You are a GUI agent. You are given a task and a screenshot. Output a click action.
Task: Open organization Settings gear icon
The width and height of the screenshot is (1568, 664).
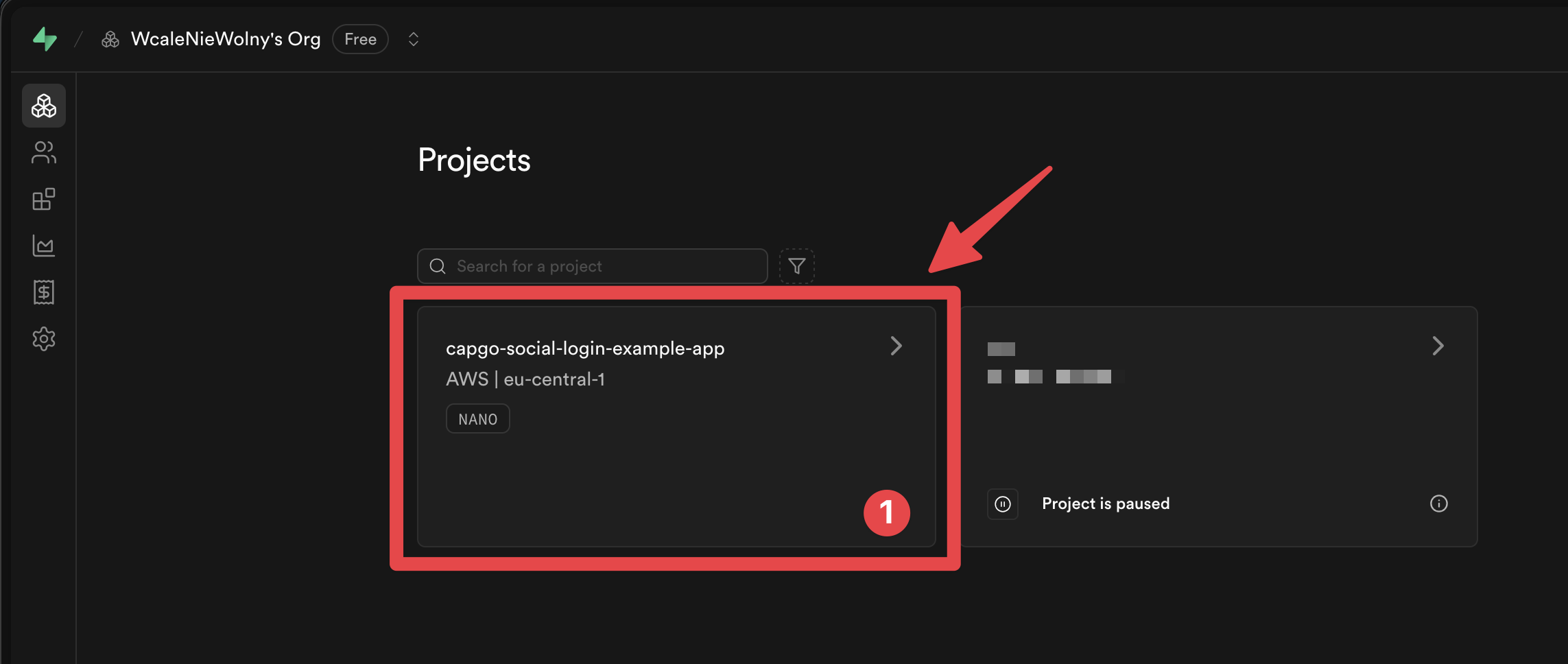coord(43,338)
